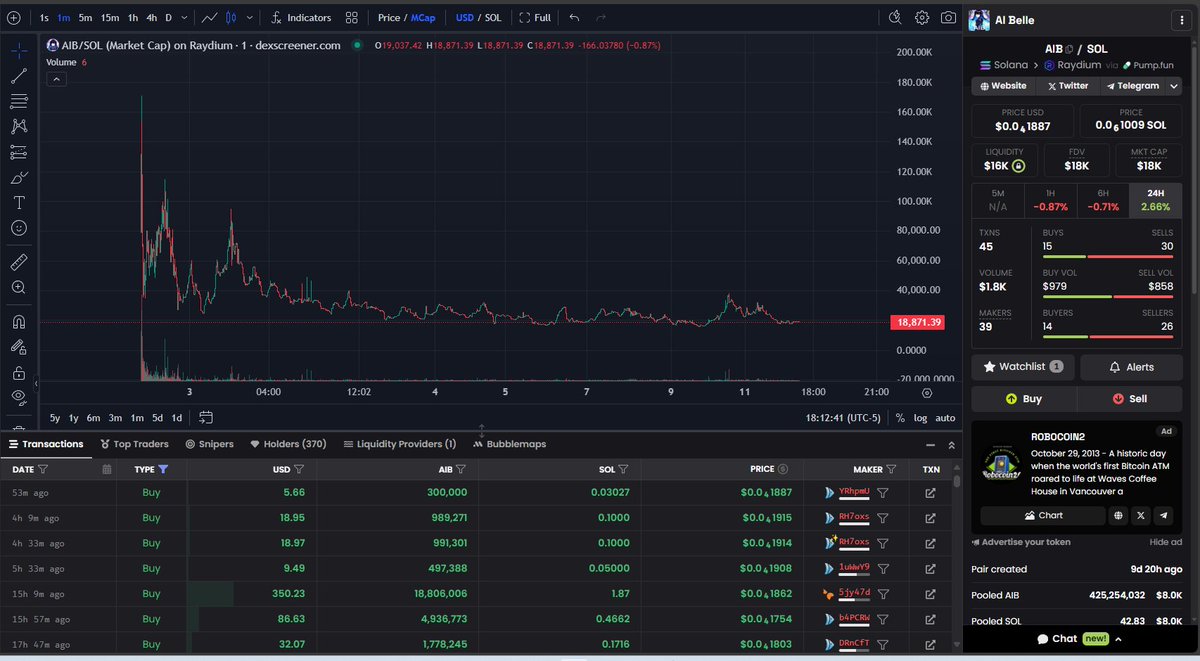Expand more social links chevron
This screenshot has width=1200, height=661.
pyautogui.click(x=1174, y=86)
